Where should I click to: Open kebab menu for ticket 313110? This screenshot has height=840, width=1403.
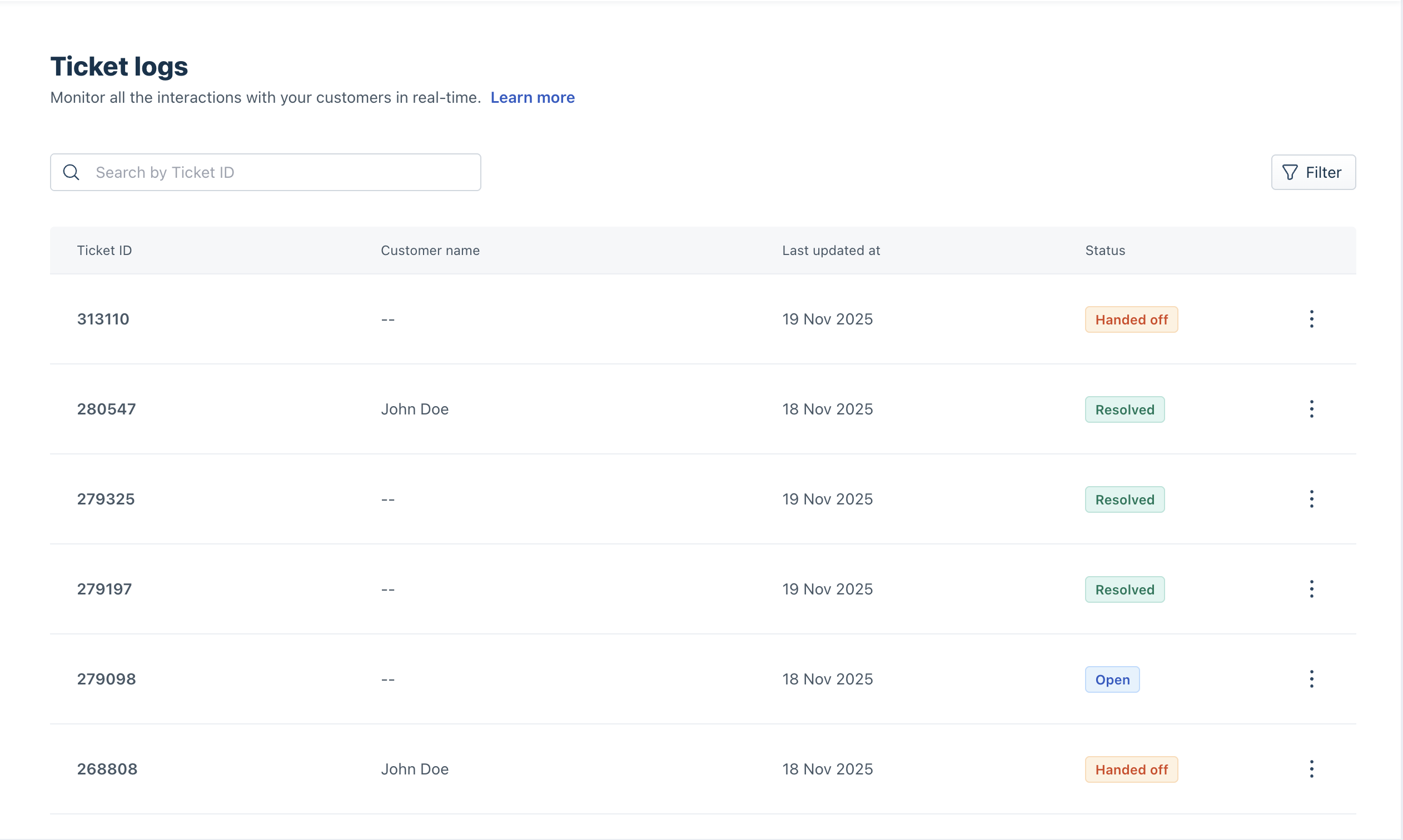coord(1311,319)
